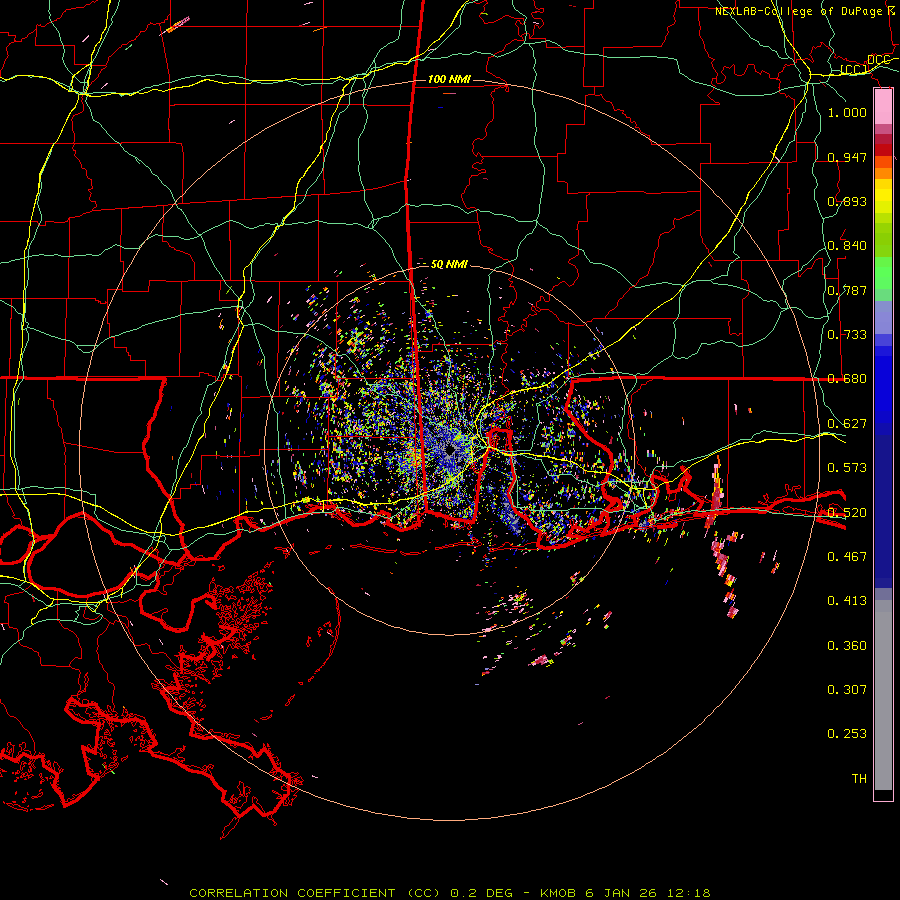Viewport: 900px width, 900px height.
Task: Click the 0.840 legend value
Action: pos(847,246)
